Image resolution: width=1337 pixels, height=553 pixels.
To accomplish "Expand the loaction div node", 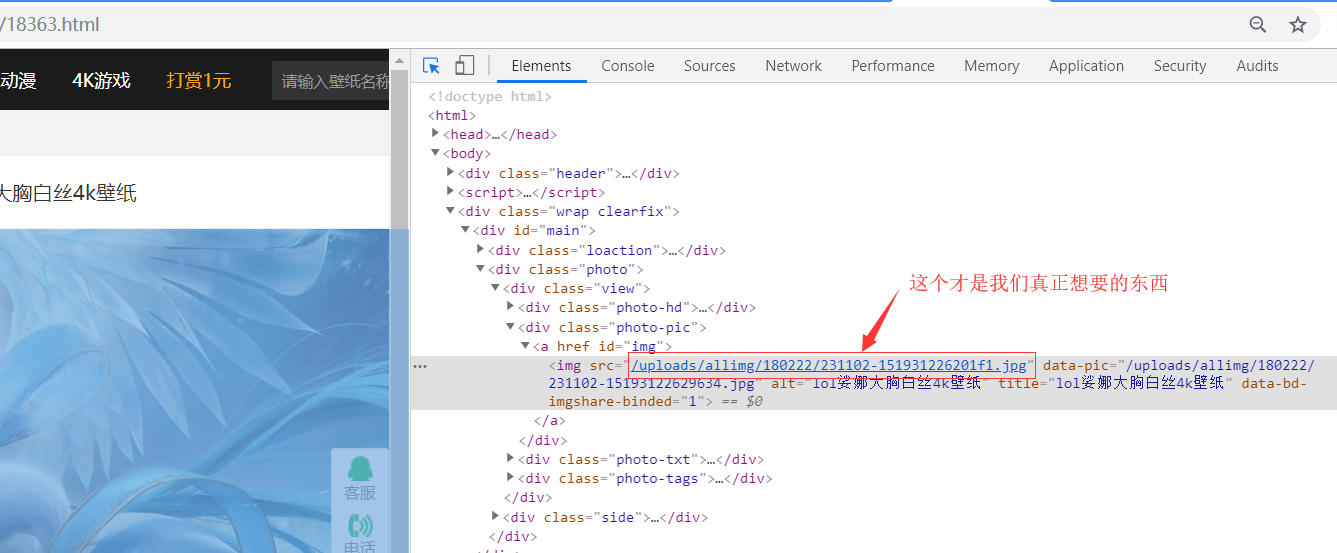I will coord(480,250).
